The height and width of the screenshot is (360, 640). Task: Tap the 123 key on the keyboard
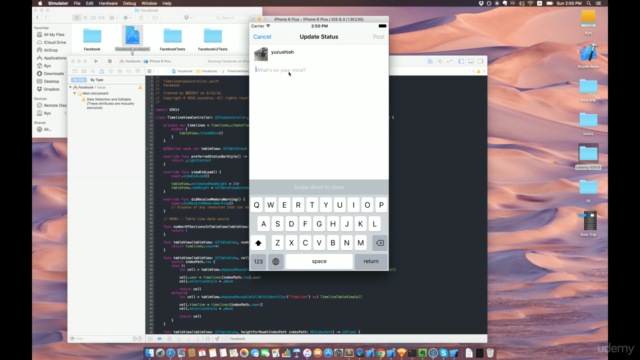coord(258,262)
